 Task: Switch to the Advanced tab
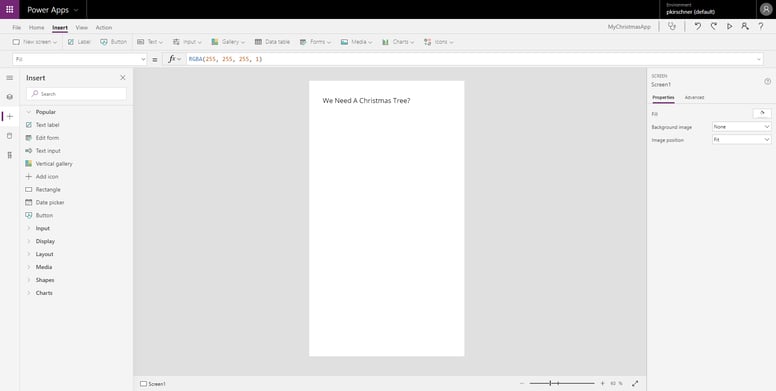pyautogui.click(x=694, y=98)
